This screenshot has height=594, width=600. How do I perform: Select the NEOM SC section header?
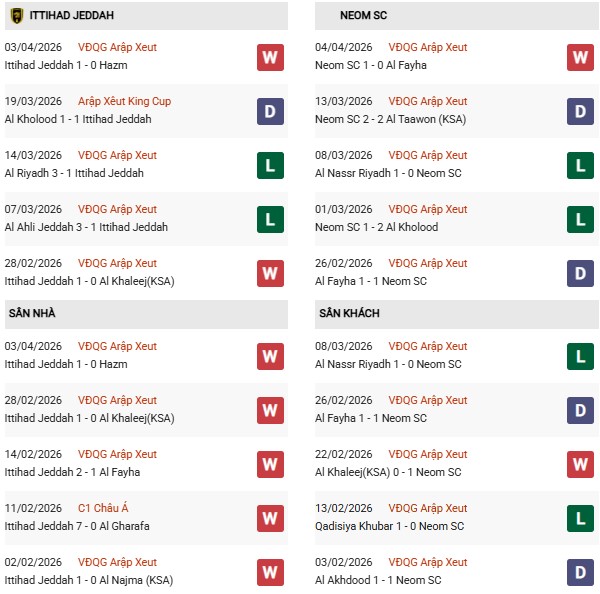coord(351,16)
